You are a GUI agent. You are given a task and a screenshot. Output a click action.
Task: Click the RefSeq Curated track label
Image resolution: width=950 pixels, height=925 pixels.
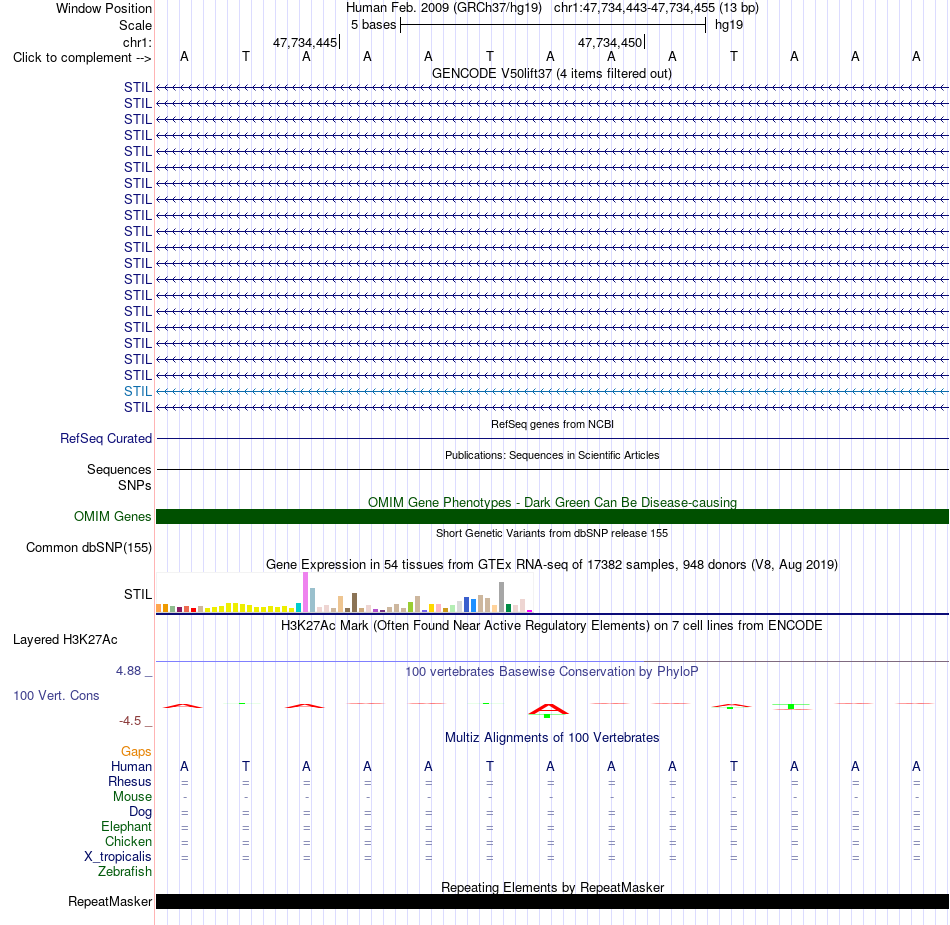click(x=105, y=438)
